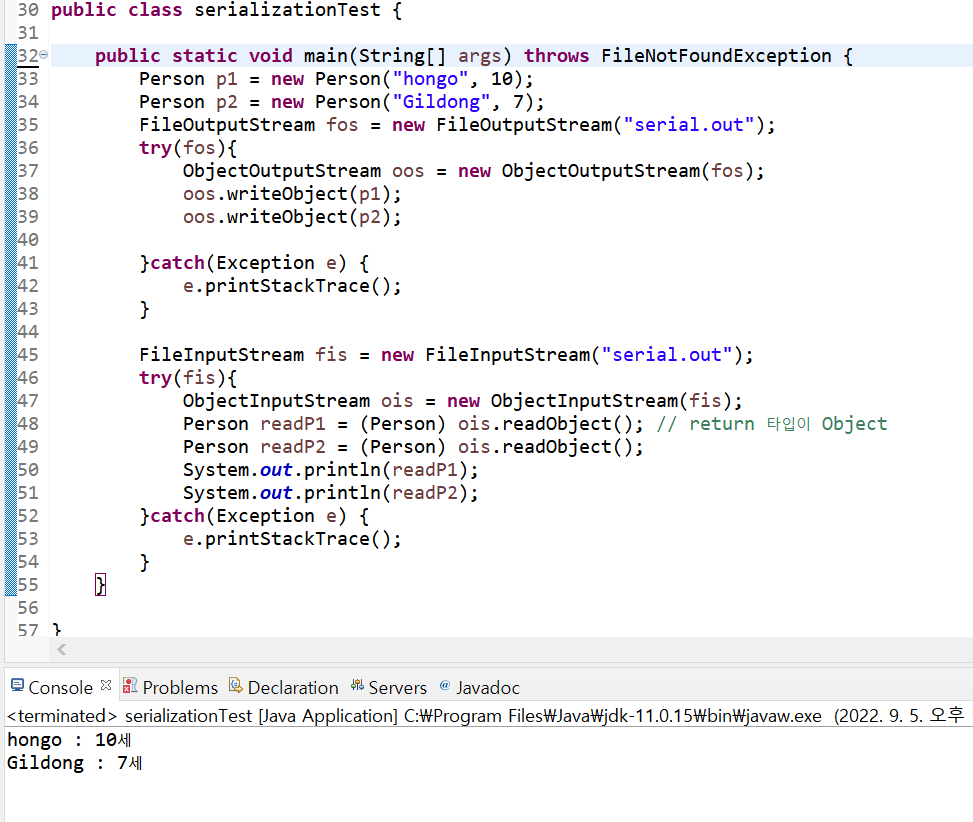Collapse the main method fold marker
Screen dimensions: 973x822
(43, 55)
